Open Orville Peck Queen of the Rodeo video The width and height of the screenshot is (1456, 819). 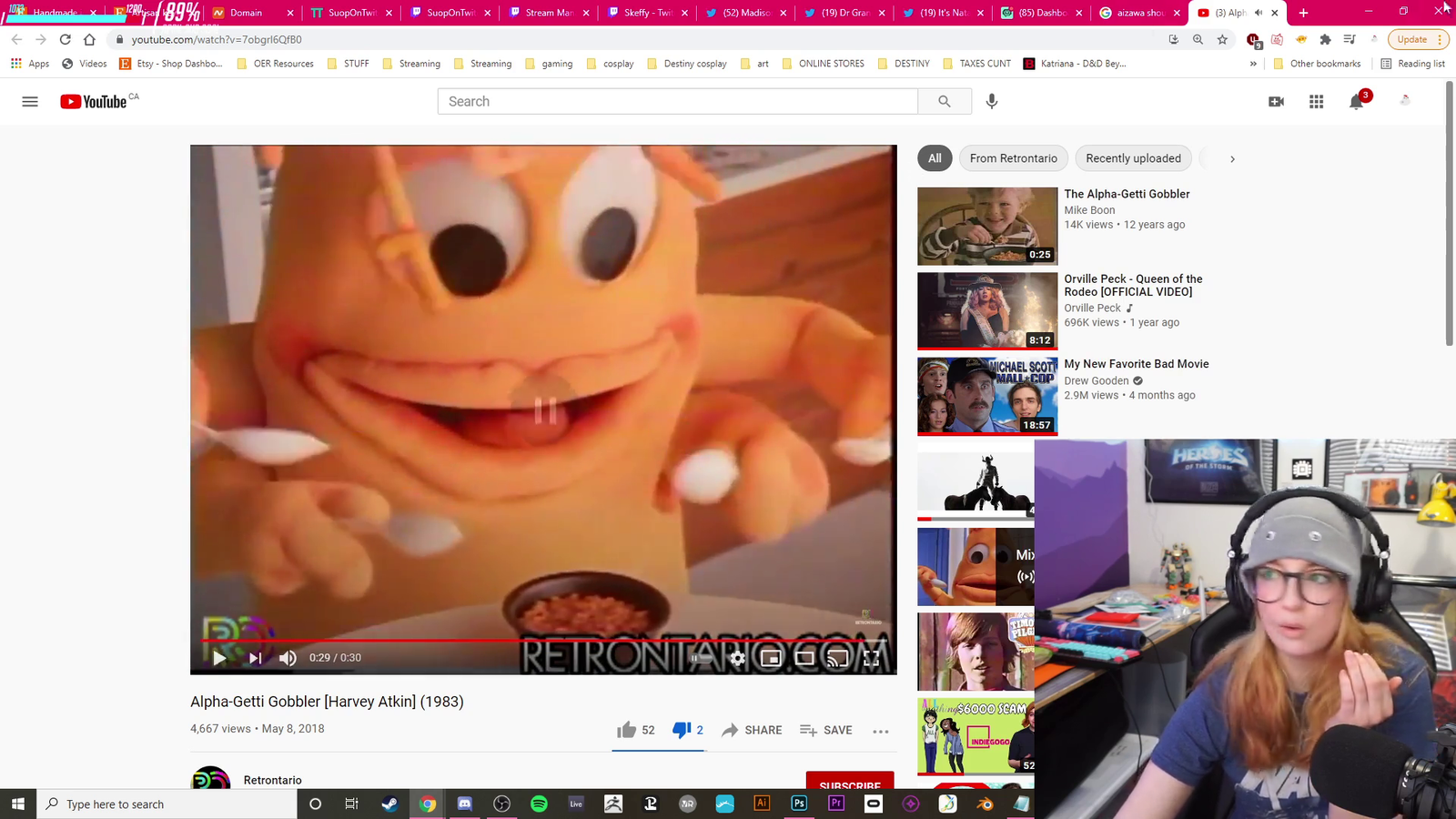click(987, 310)
